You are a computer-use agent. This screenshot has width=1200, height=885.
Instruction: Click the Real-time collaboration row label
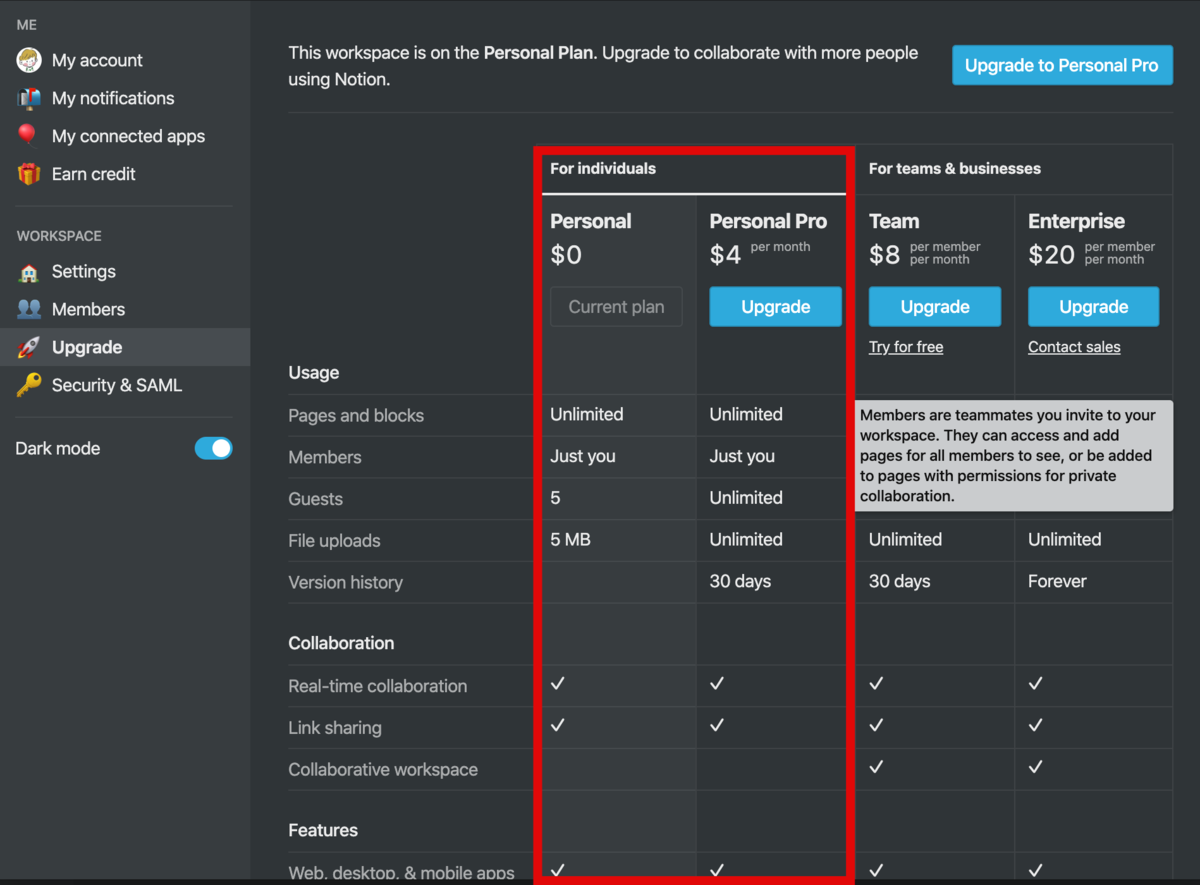pos(377,686)
